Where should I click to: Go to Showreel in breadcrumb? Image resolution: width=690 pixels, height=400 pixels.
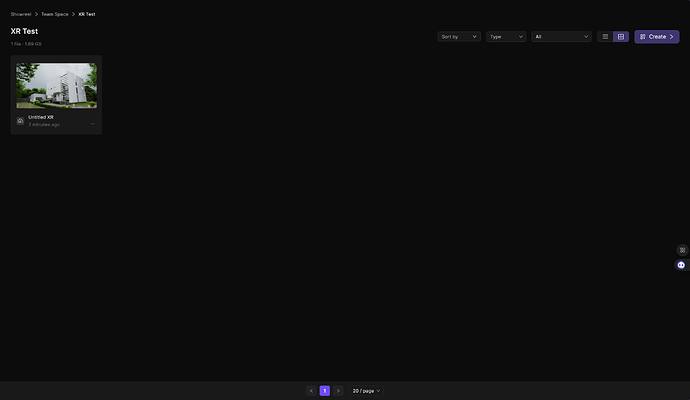[21, 14]
